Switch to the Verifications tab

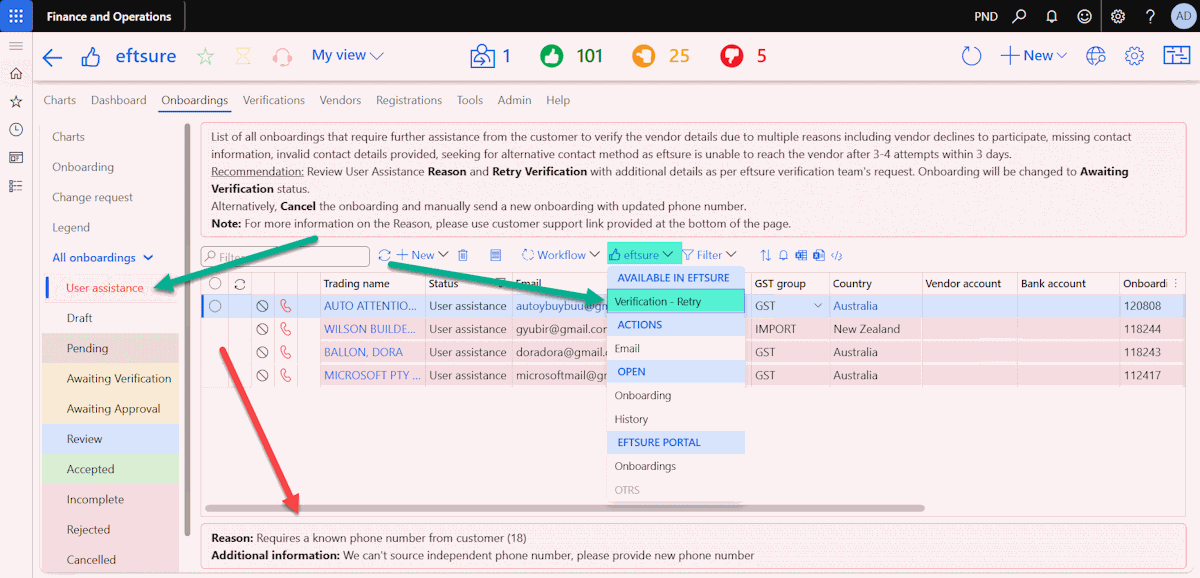[x=274, y=100]
